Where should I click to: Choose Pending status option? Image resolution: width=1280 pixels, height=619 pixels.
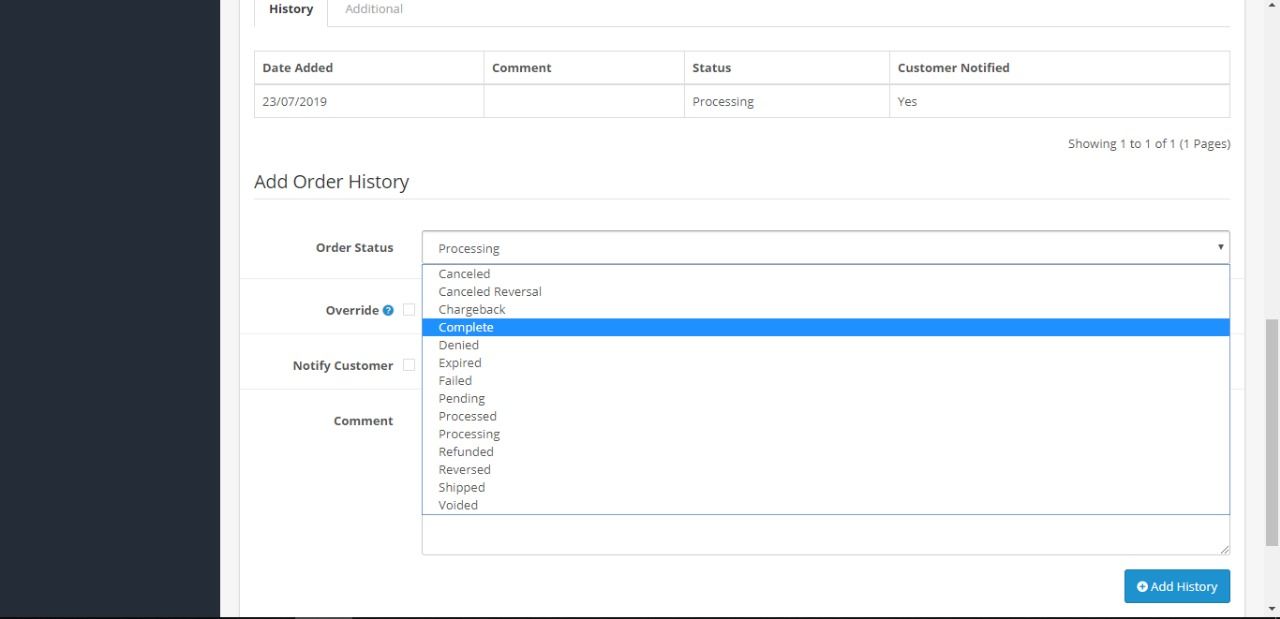[x=462, y=399]
